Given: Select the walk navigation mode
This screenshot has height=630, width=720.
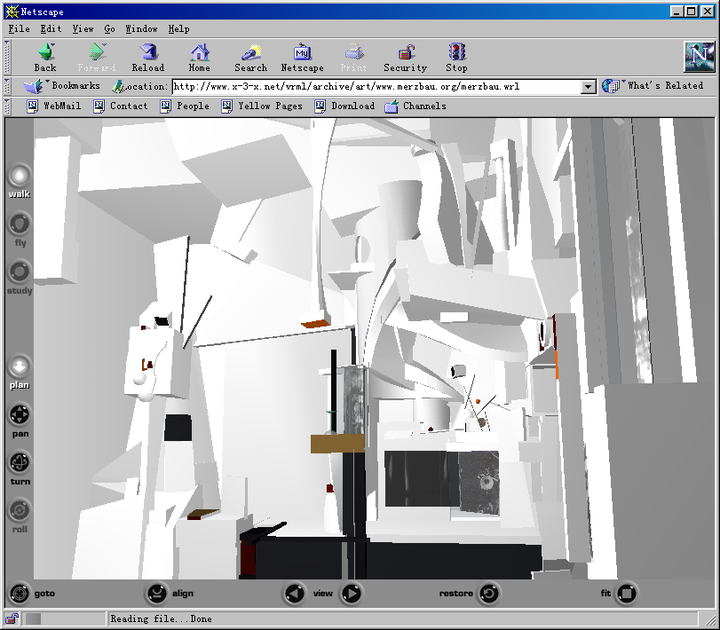Looking at the screenshot, I should (19, 175).
